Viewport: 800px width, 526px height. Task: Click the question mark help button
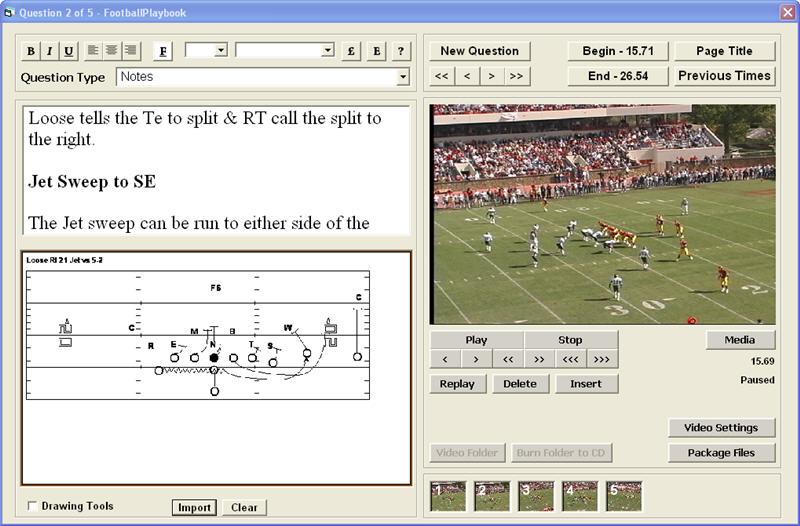(401, 51)
